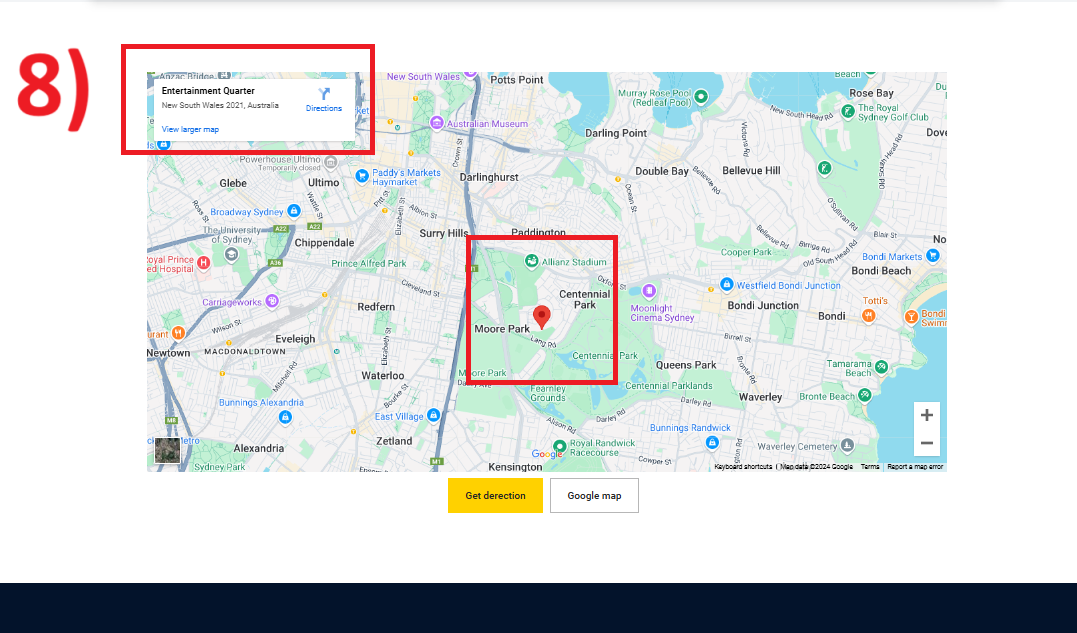Viewport: 1077px width, 633px height.
Task: Open the map Terms link
Action: (x=870, y=467)
